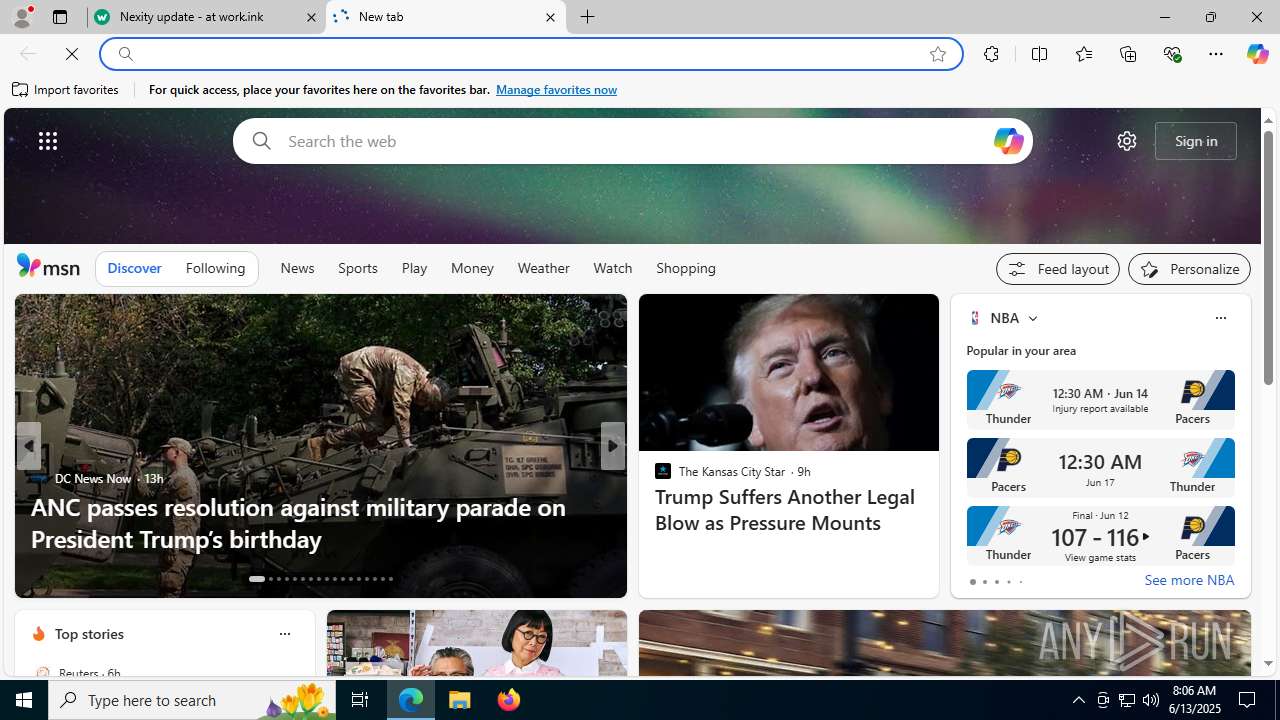This screenshot has height=720, width=1280.
Task: Open Extensions puzzle icon
Action: 991,54
